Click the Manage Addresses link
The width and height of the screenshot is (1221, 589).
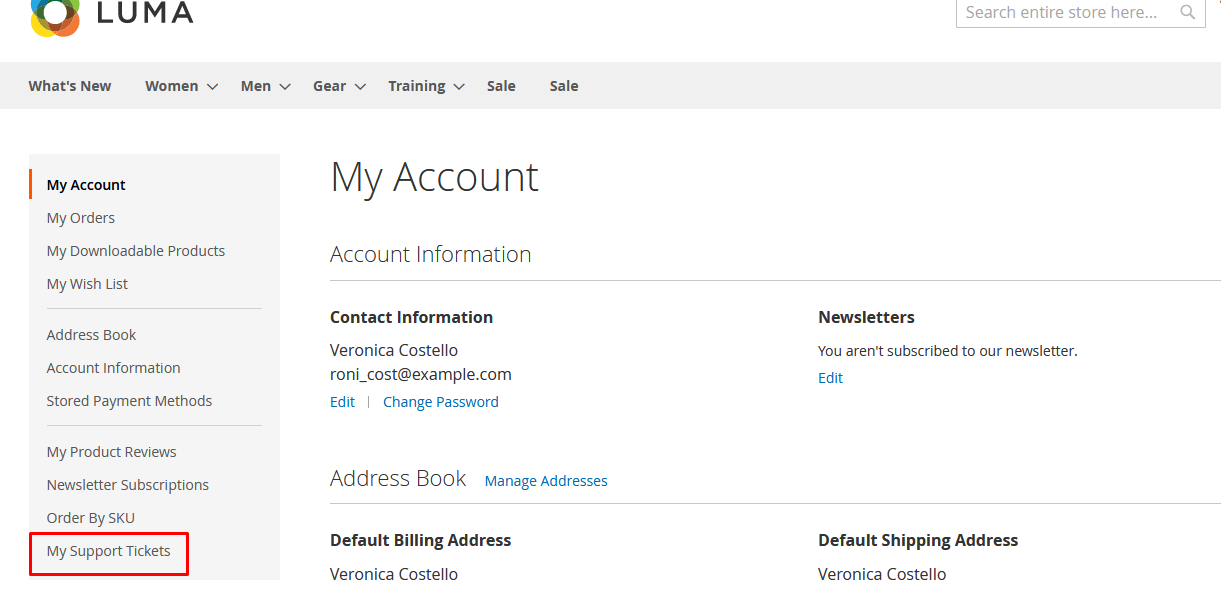coord(546,481)
